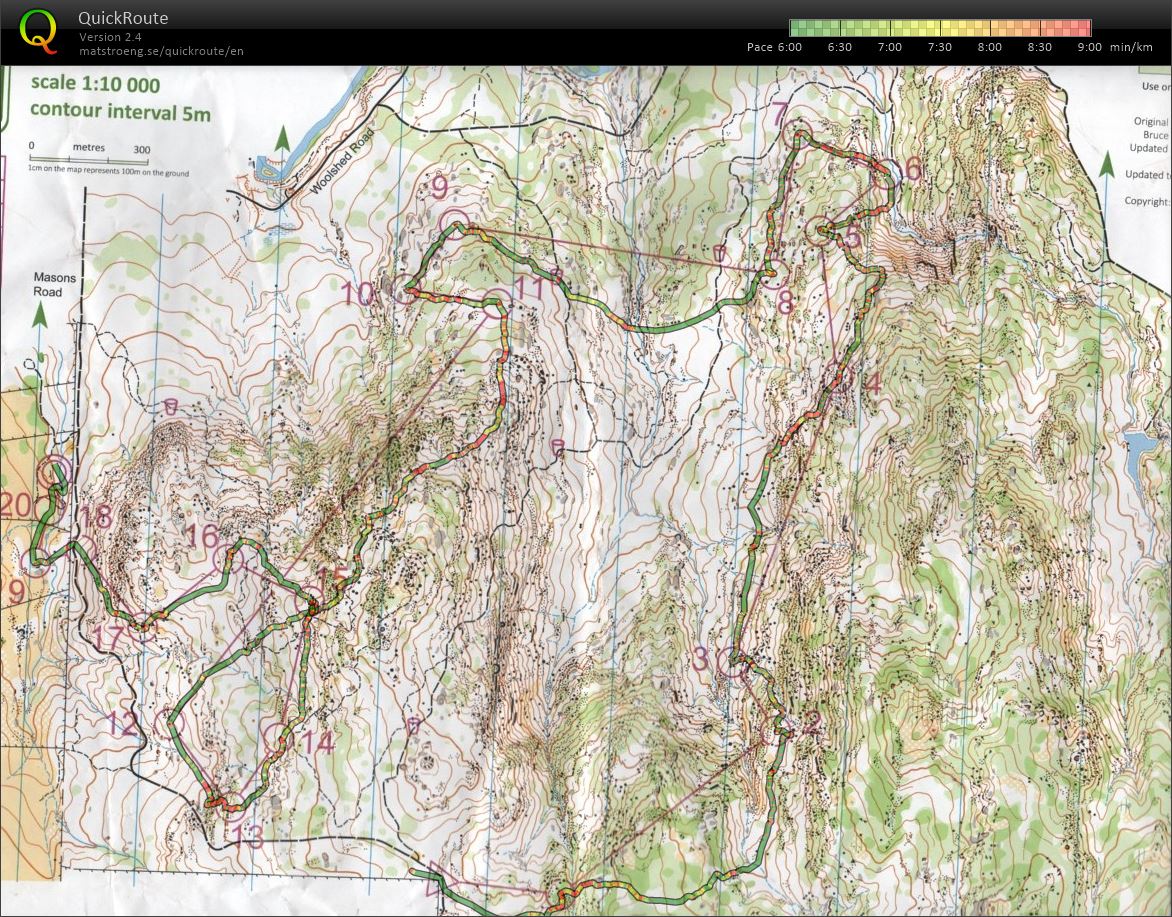Click the north arrow near Masons Road
Viewport: 1172px width, 917px height.
(x=39, y=315)
